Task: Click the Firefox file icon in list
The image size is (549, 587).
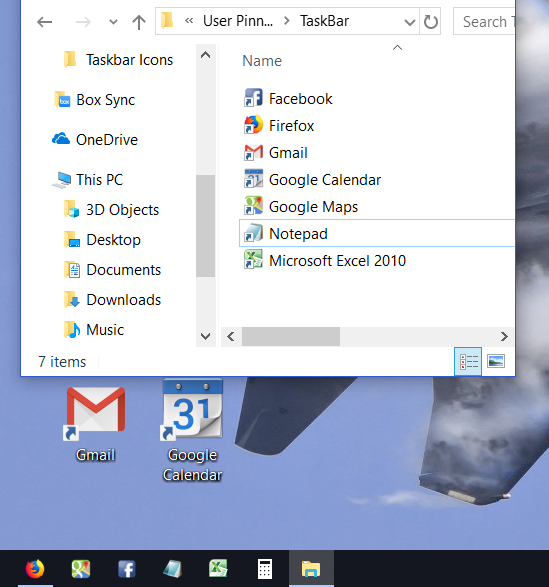Action: [x=254, y=125]
